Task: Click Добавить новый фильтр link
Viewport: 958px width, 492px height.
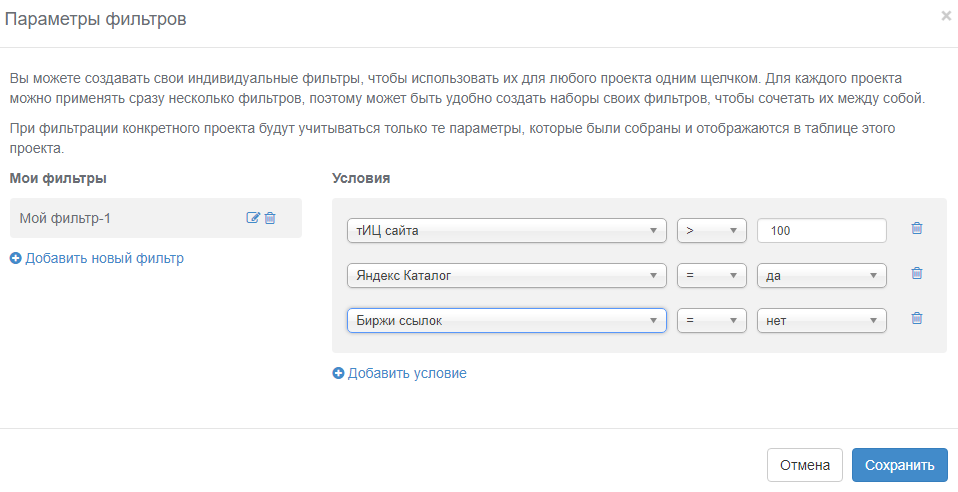Action: (x=104, y=259)
